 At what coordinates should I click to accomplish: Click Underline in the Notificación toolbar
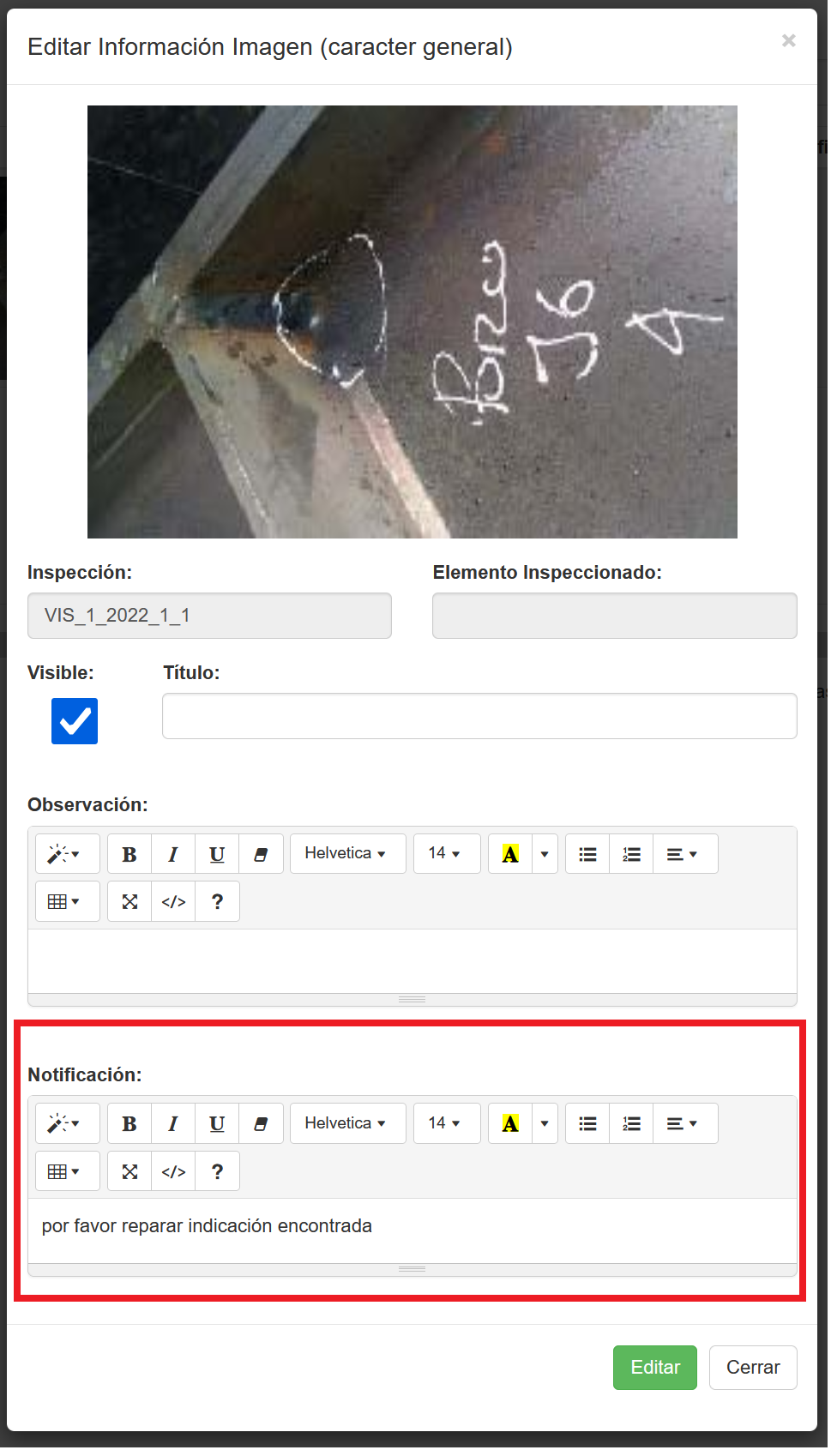tap(217, 1124)
